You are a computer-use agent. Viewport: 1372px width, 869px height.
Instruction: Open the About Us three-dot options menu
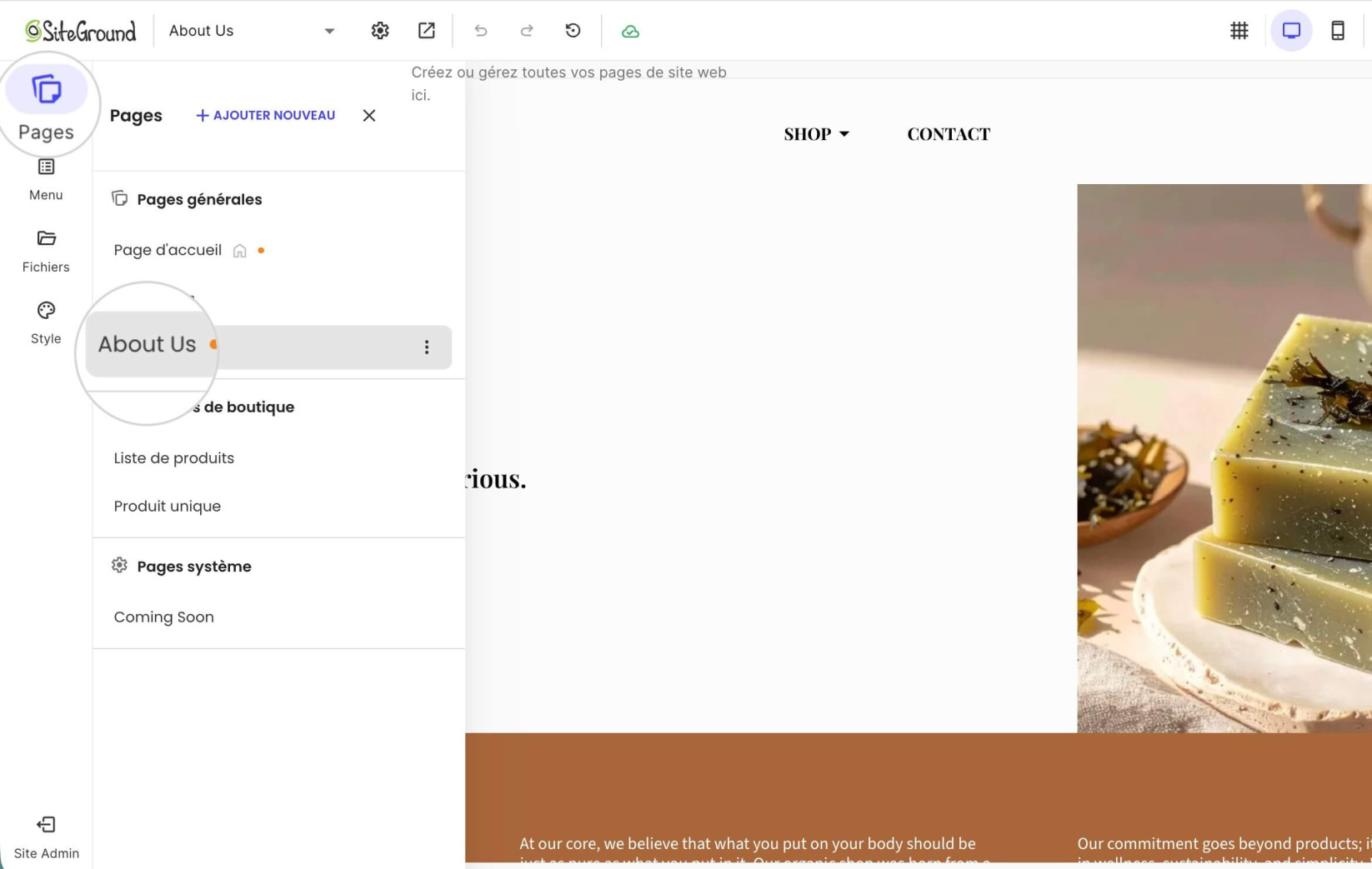[427, 347]
